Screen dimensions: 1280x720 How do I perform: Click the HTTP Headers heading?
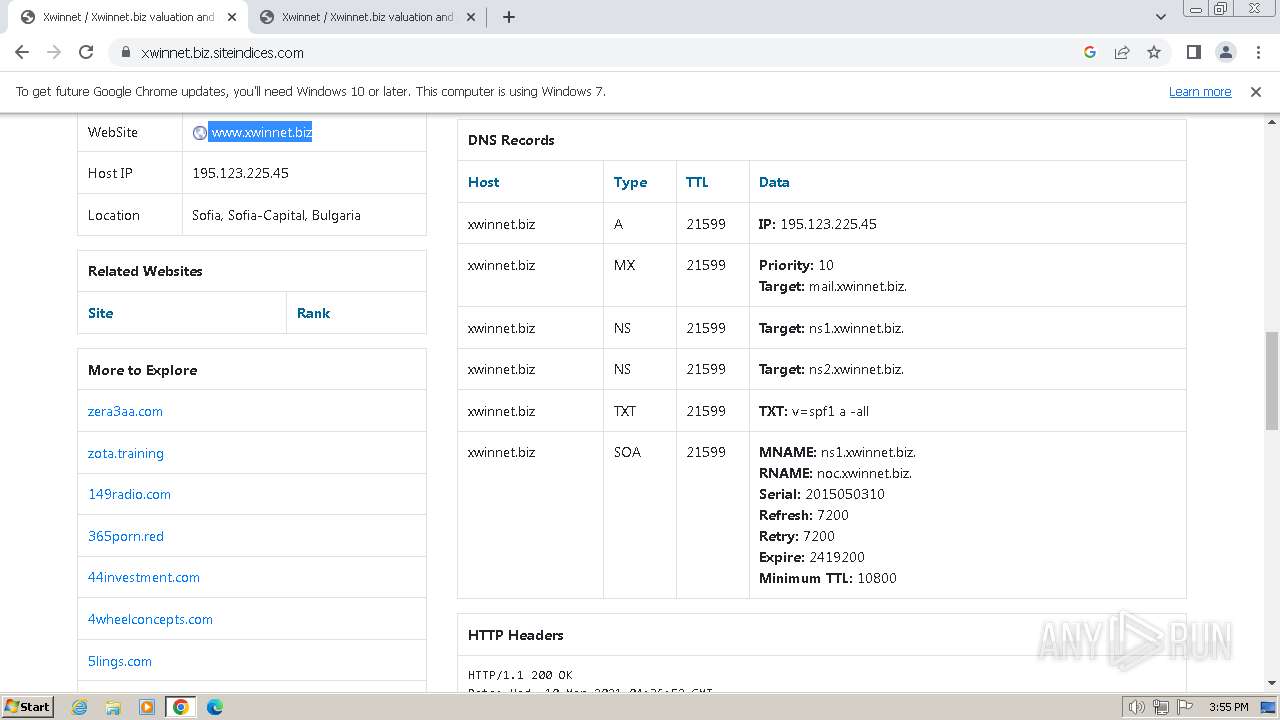(515, 635)
